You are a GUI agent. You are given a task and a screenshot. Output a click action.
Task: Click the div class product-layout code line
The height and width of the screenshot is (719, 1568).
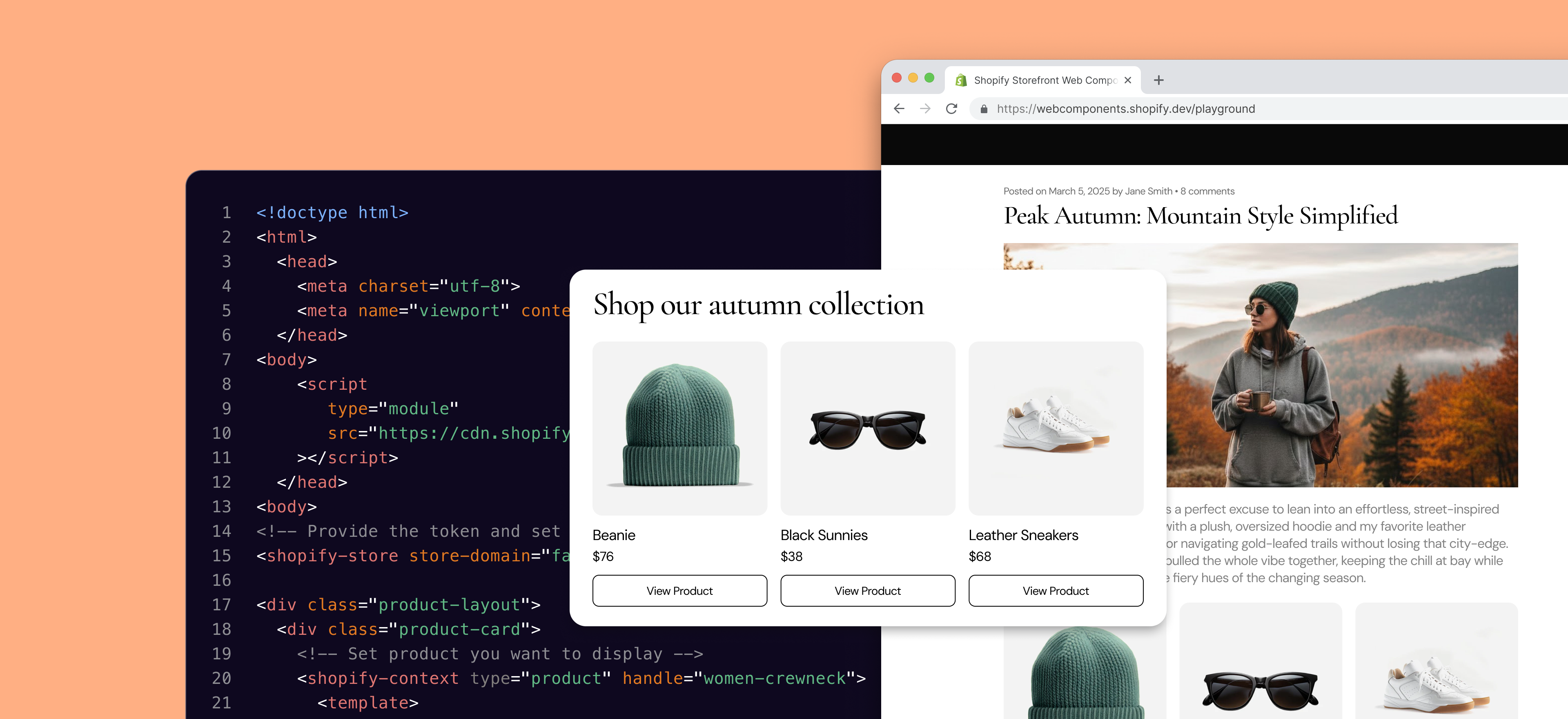398,605
